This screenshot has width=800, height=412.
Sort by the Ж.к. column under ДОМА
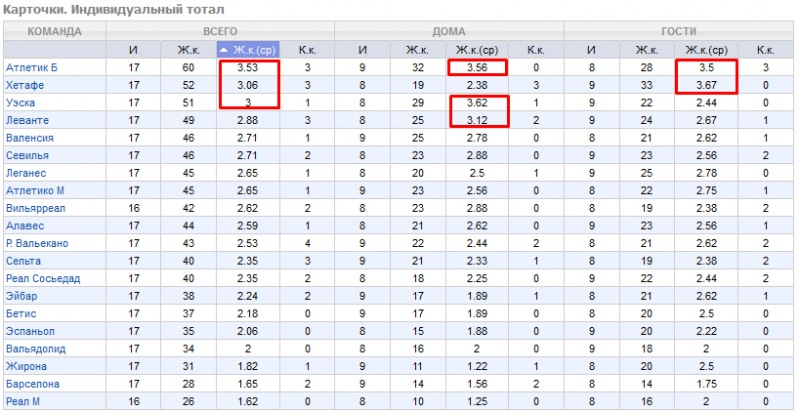pyautogui.click(x=418, y=50)
